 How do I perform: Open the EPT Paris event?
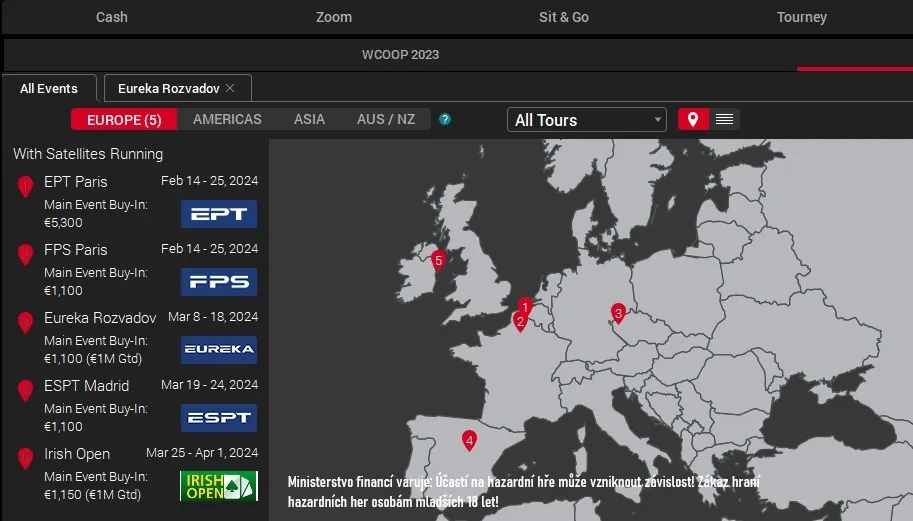(76, 182)
